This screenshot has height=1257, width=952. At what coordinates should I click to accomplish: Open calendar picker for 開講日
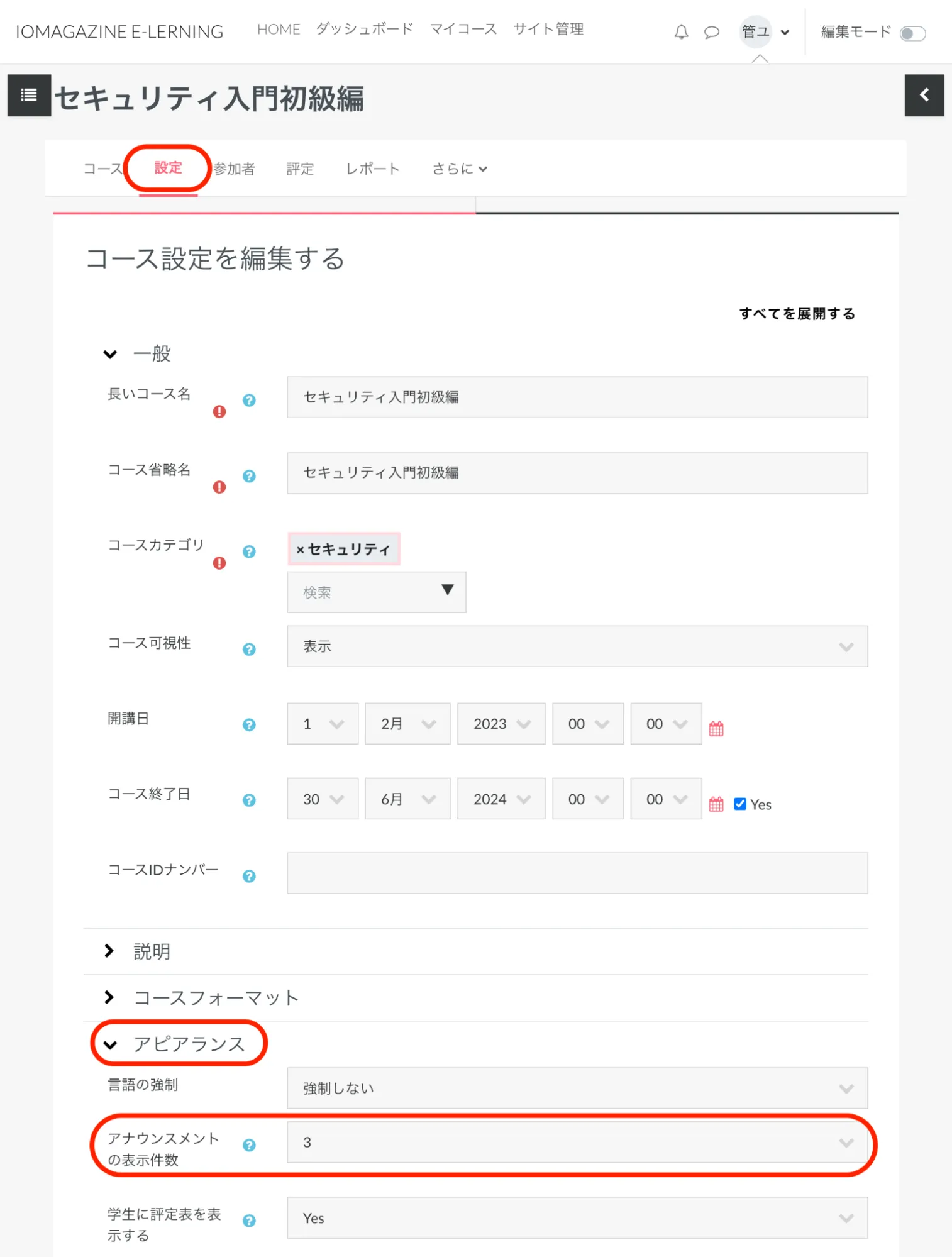[x=716, y=728]
